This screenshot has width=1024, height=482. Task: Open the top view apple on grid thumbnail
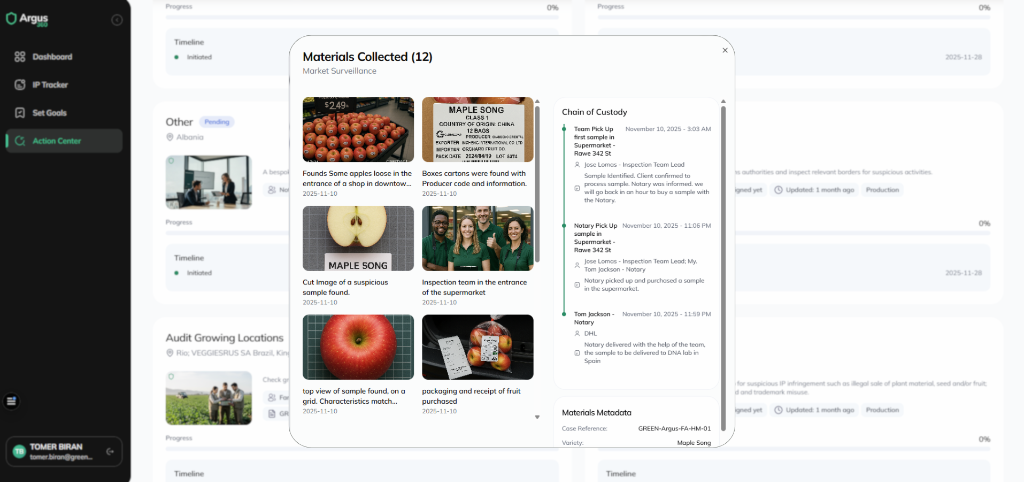pos(358,347)
